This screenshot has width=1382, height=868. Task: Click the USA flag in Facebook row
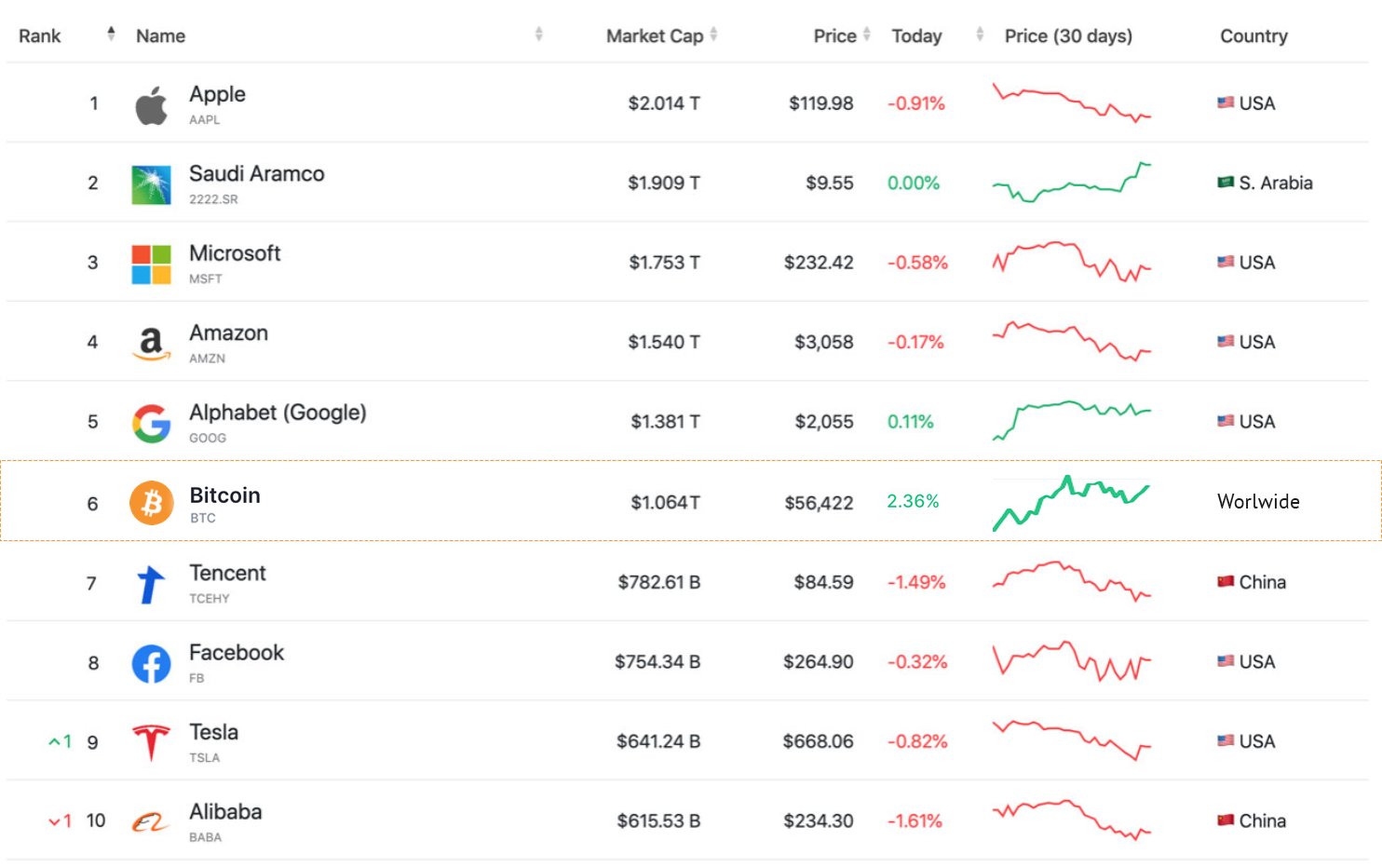[x=1226, y=661]
